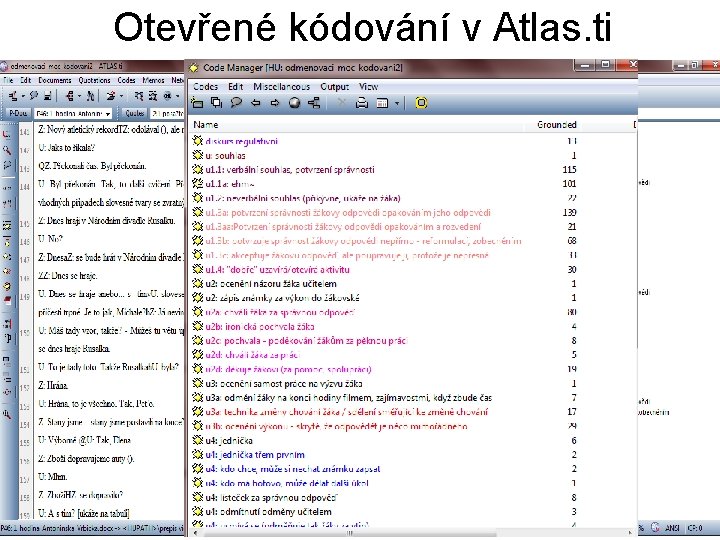Open the Memos menu in ATLAS.ti window
Viewport: 720px width, 540px height.
point(153,80)
